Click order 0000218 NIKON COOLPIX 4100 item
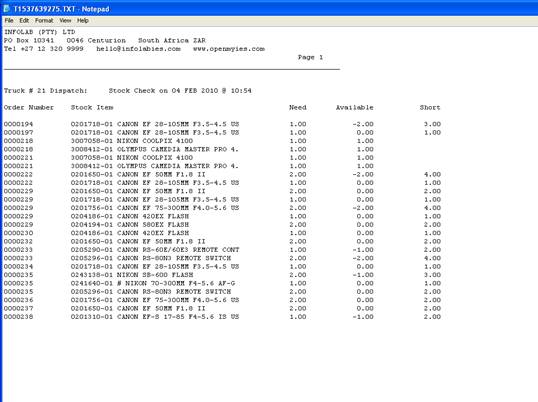The height and width of the screenshot is (402, 538). 132,141
